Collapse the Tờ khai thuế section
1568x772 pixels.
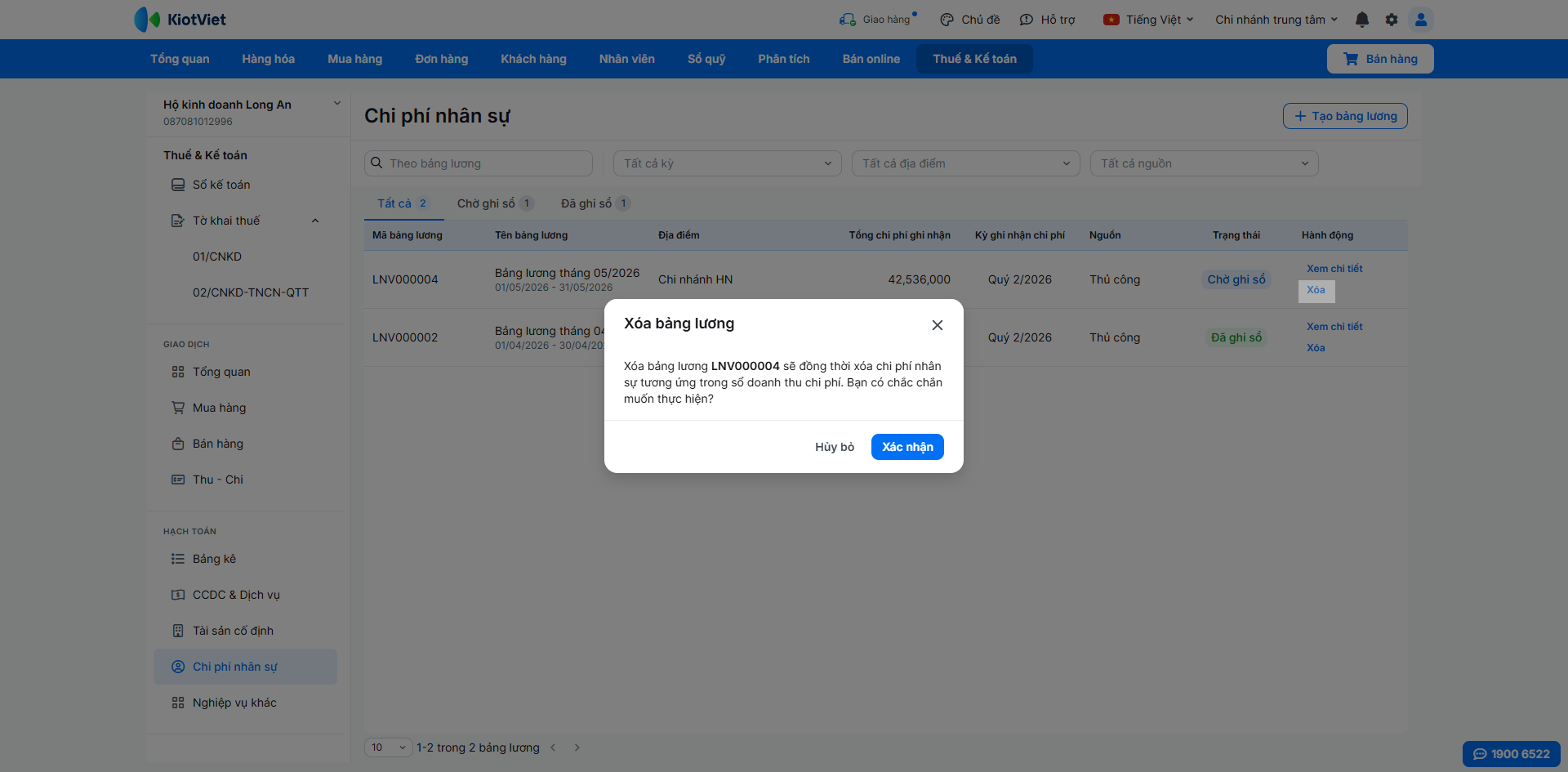click(315, 221)
